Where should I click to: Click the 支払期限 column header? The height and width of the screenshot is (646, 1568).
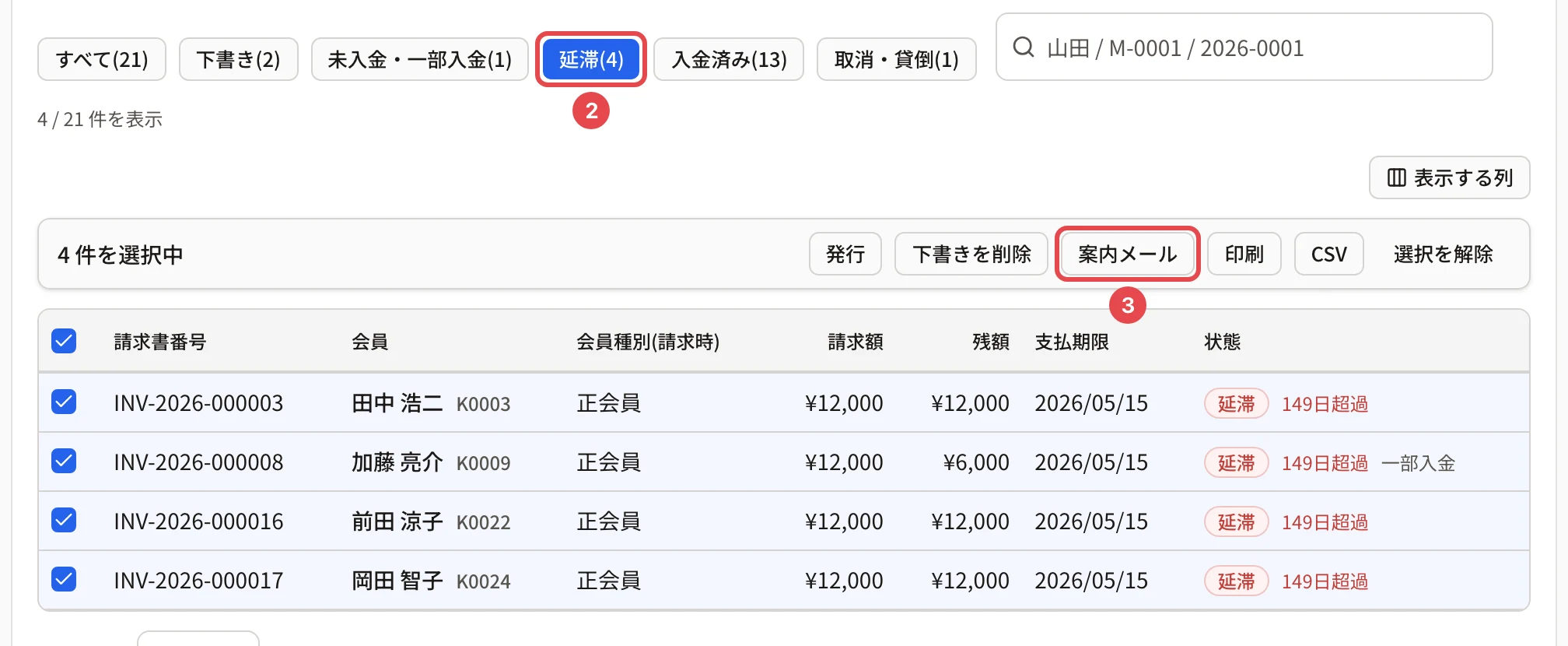pos(1072,342)
